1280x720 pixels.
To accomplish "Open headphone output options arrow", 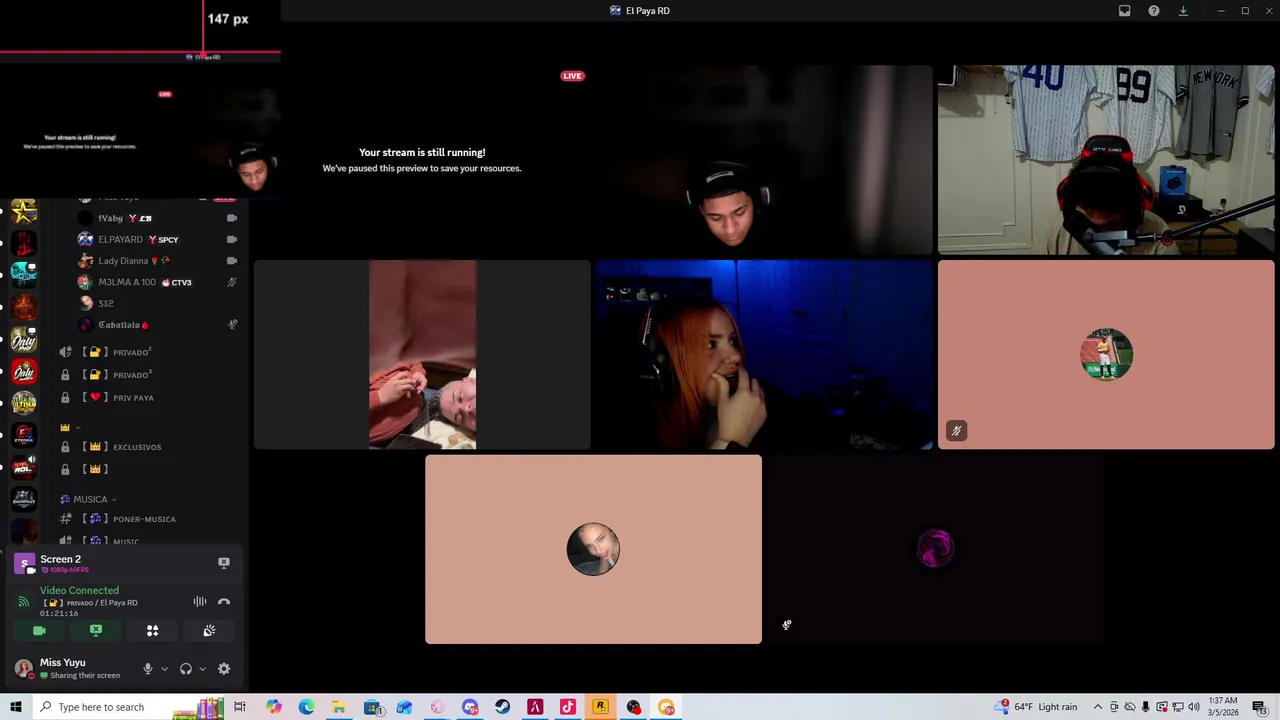I will point(202,669).
